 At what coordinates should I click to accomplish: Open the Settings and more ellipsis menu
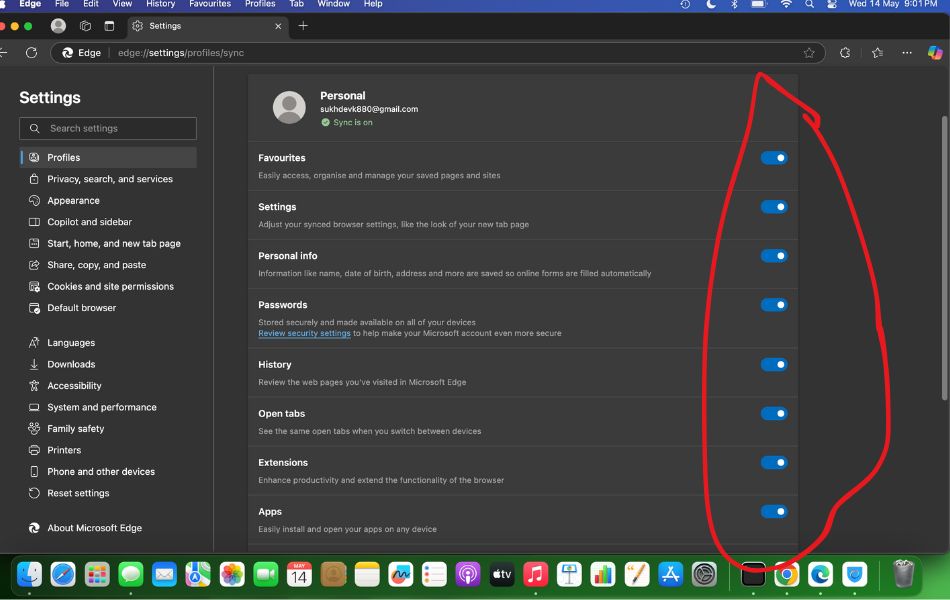(x=907, y=53)
